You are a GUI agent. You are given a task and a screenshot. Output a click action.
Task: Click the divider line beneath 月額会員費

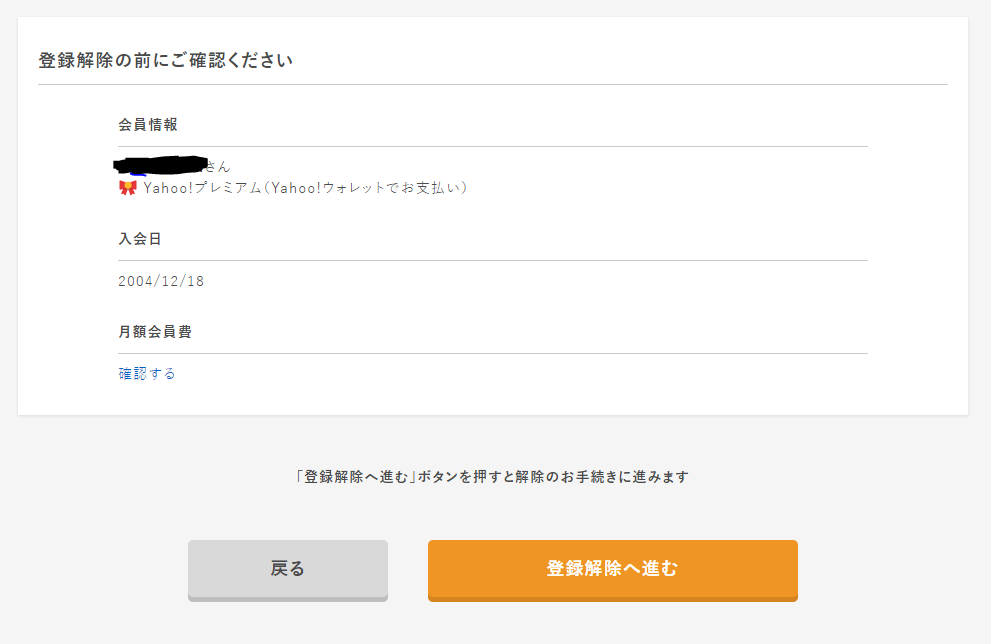click(493, 353)
